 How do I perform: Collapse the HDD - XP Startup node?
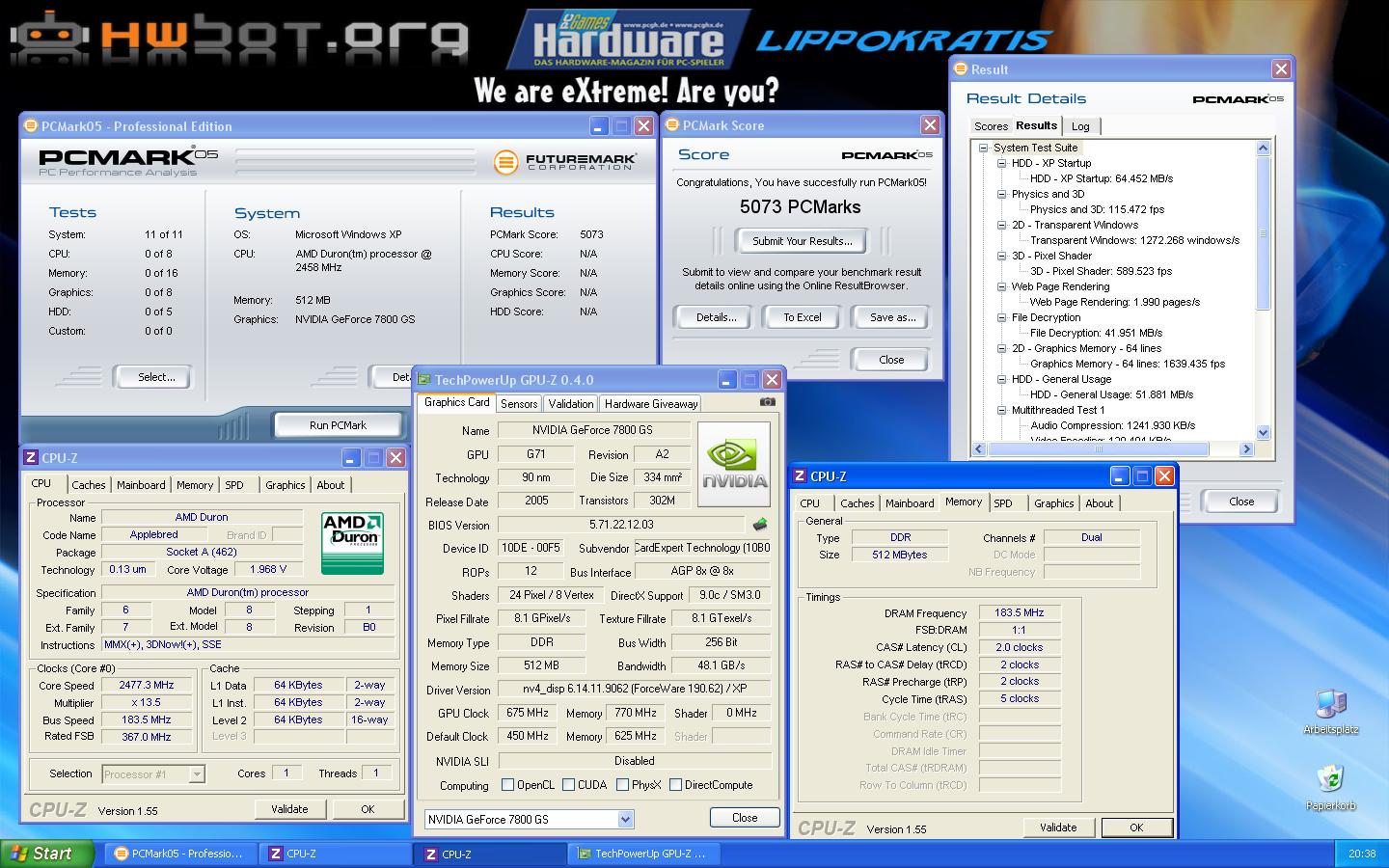click(x=1001, y=163)
